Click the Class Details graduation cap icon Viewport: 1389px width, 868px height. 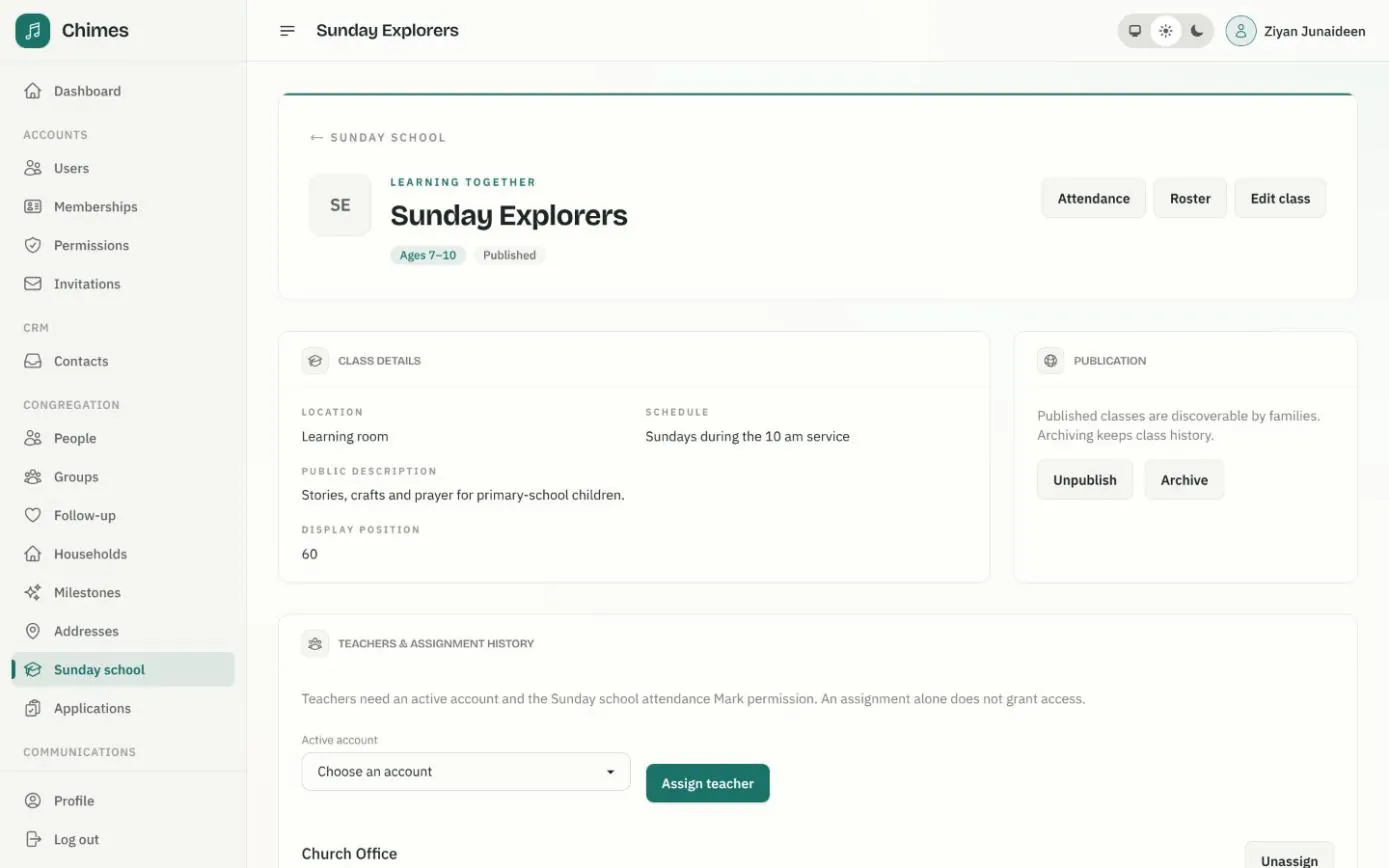(x=315, y=361)
